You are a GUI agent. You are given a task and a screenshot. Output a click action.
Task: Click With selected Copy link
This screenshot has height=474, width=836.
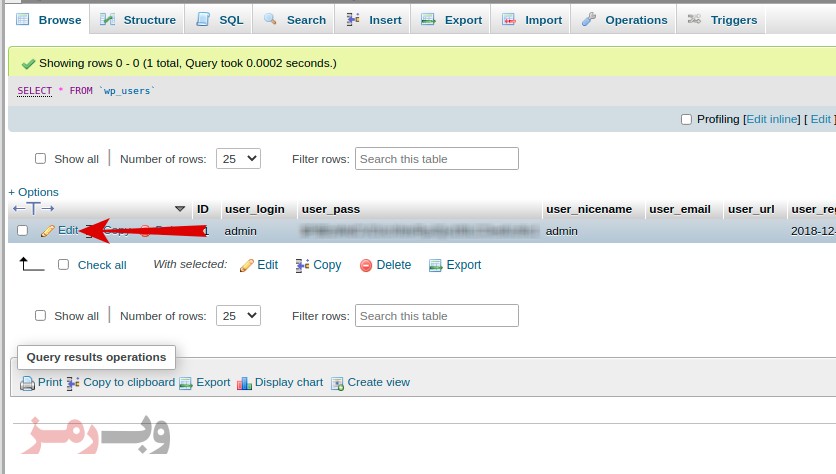tap(327, 265)
